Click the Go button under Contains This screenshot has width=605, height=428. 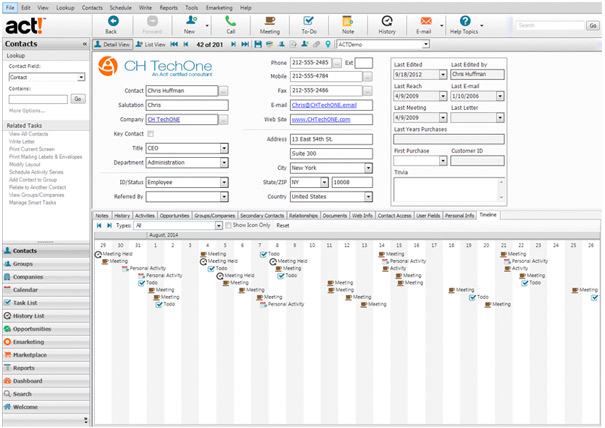pyautogui.click(x=78, y=99)
